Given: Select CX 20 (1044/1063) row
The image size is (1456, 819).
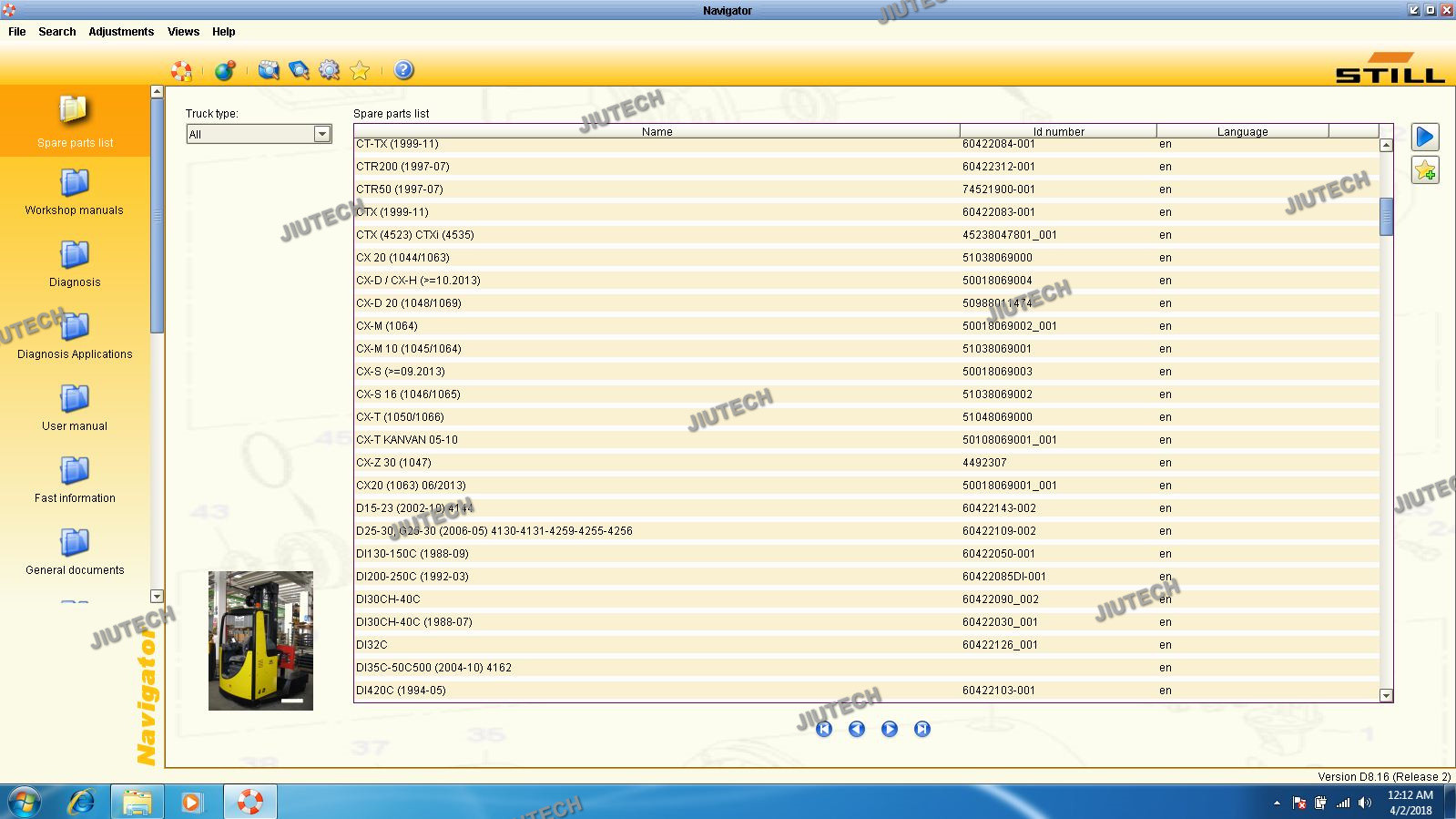Looking at the screenshot, I should (867, 258).
